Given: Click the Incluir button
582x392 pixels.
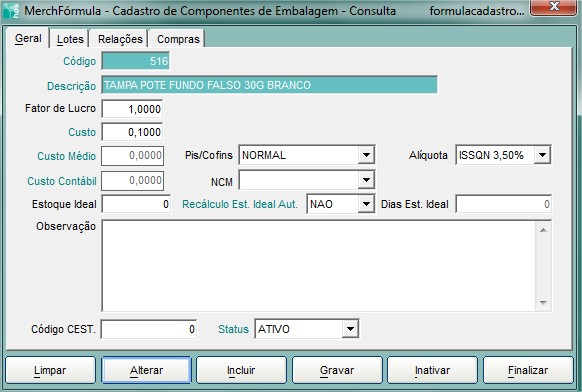Looking at the screenshot, I should (241, 370).
